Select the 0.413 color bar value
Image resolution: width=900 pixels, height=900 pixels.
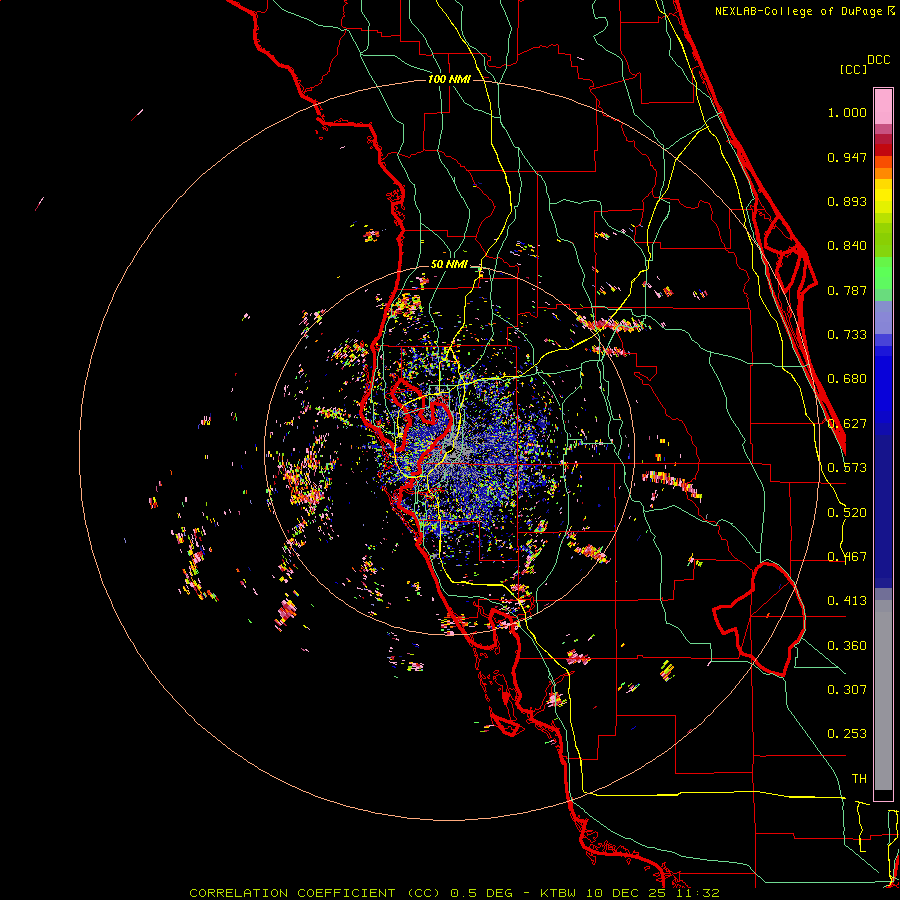tap(847, 601)
